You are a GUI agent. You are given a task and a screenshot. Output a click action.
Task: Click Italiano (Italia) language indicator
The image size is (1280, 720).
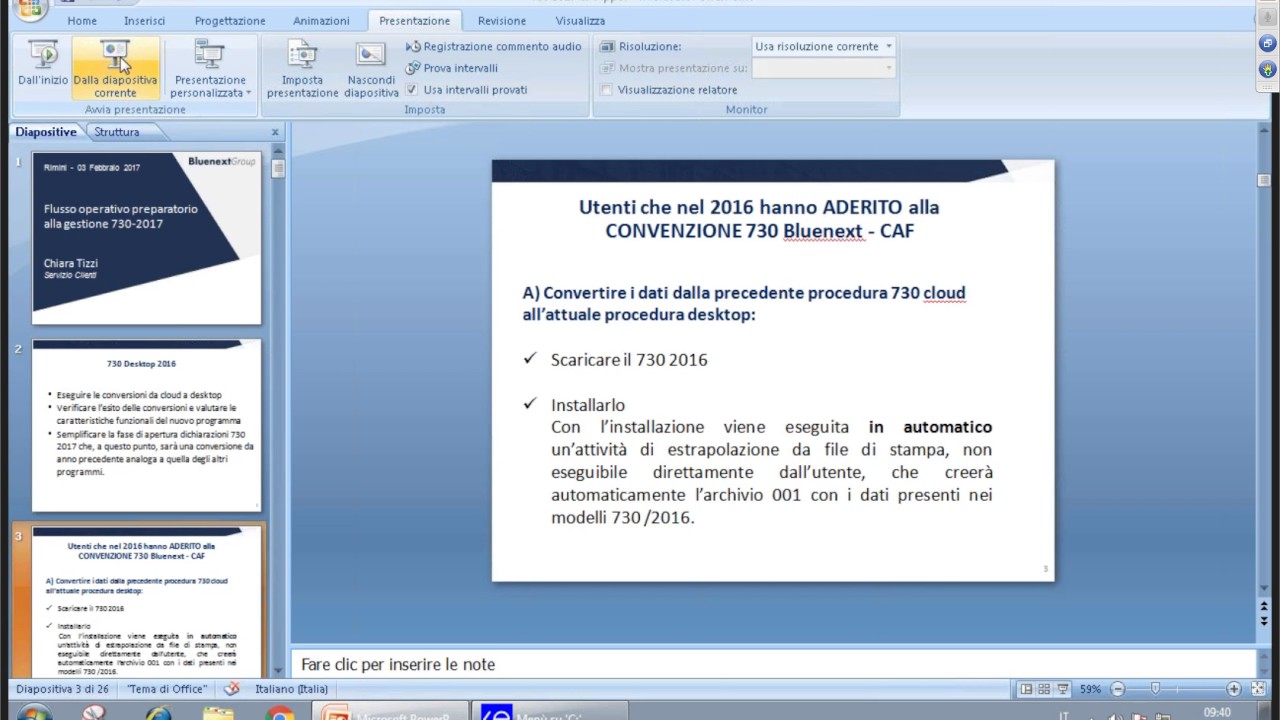coord(291,689)
